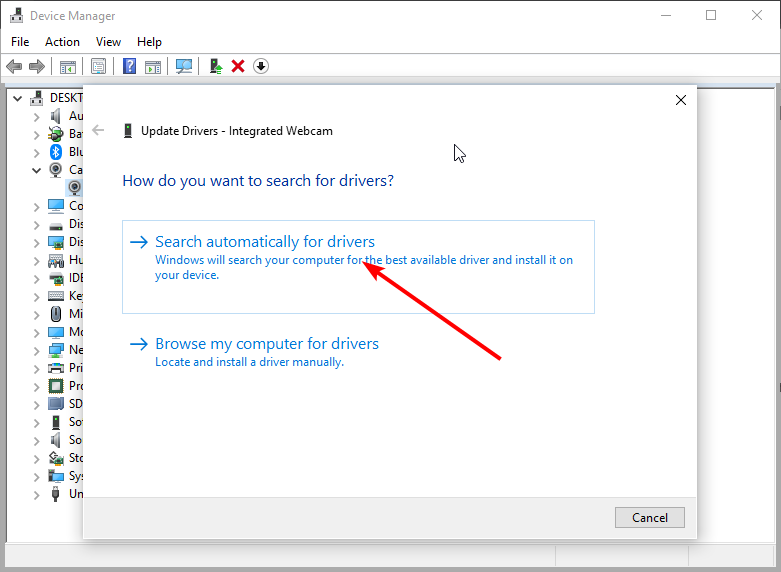Click the IDE controllers category icon
The height and width of the screenshot is (572, 781).
coord(56,278)
